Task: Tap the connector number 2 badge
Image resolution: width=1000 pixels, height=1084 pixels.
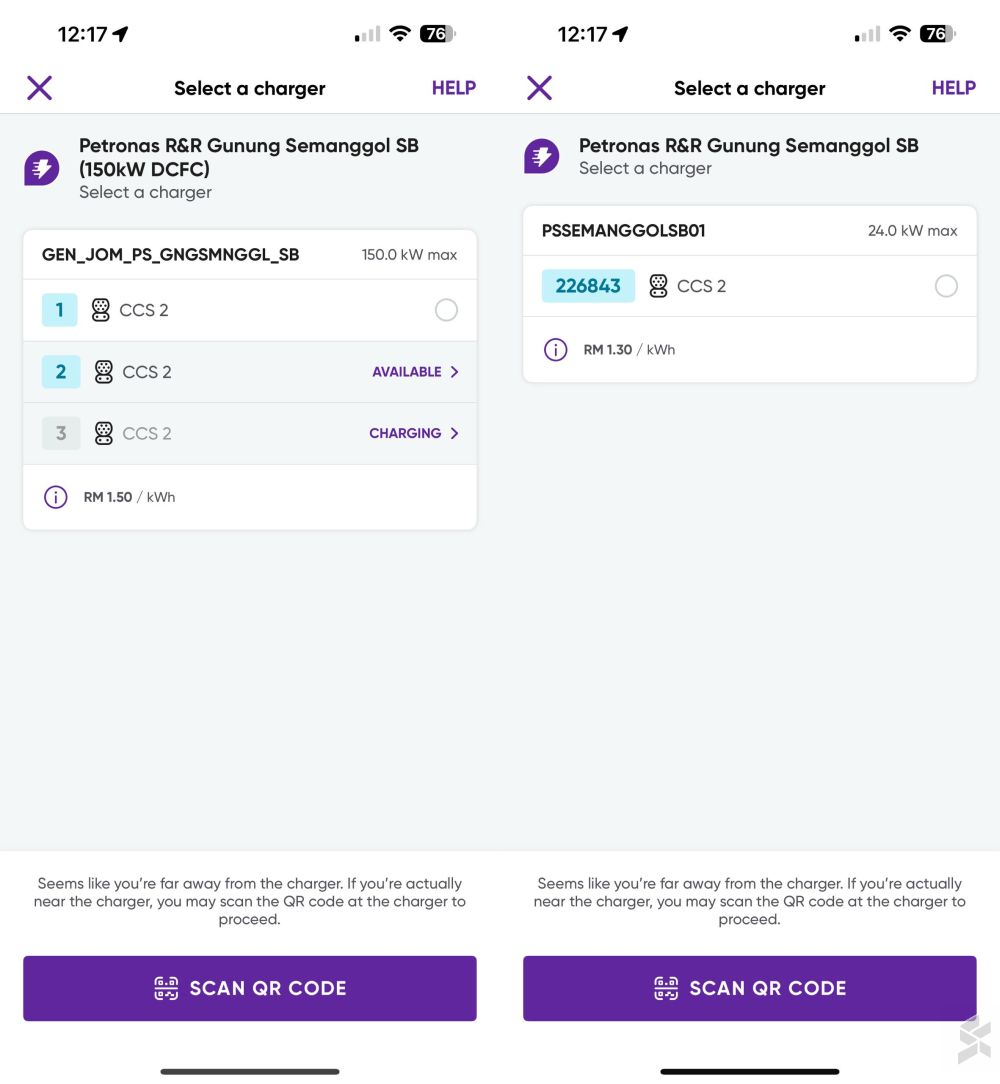Action: pos(61,372)
